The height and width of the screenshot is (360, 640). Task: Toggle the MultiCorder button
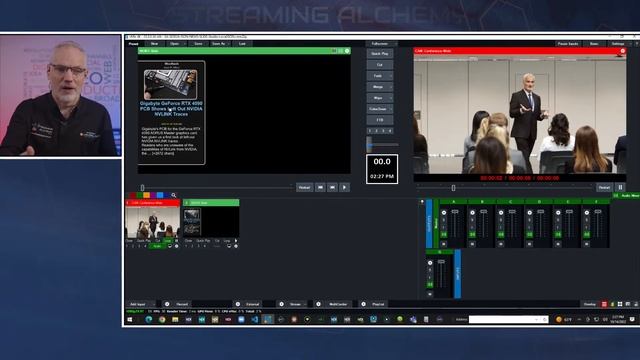point(338,304)
